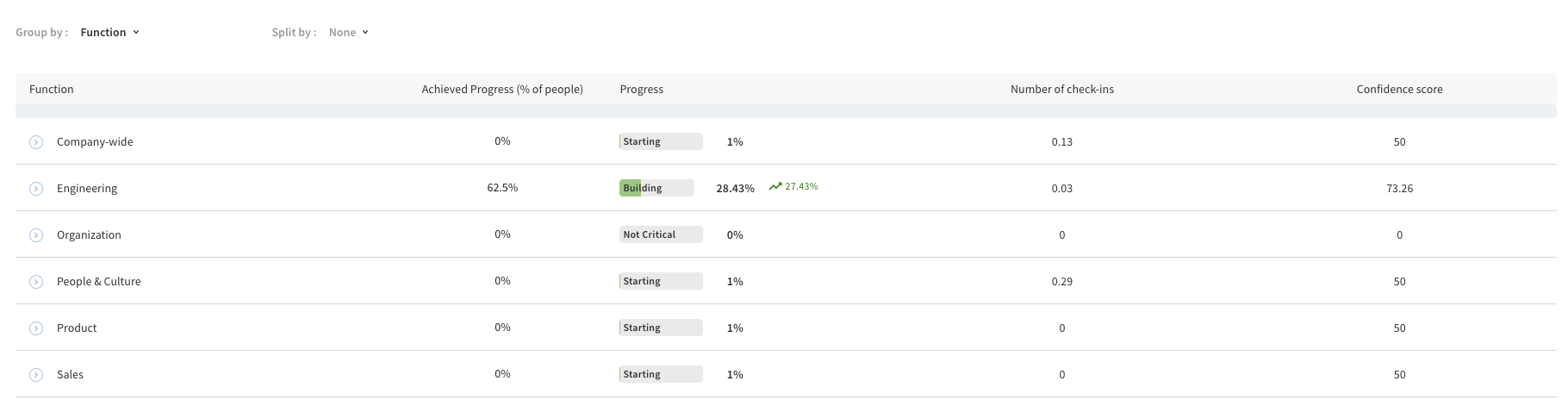Viewport: 1568px width, 406px height.
Task: Expand the People & Culture row chevron
Action: coord(36,282)
